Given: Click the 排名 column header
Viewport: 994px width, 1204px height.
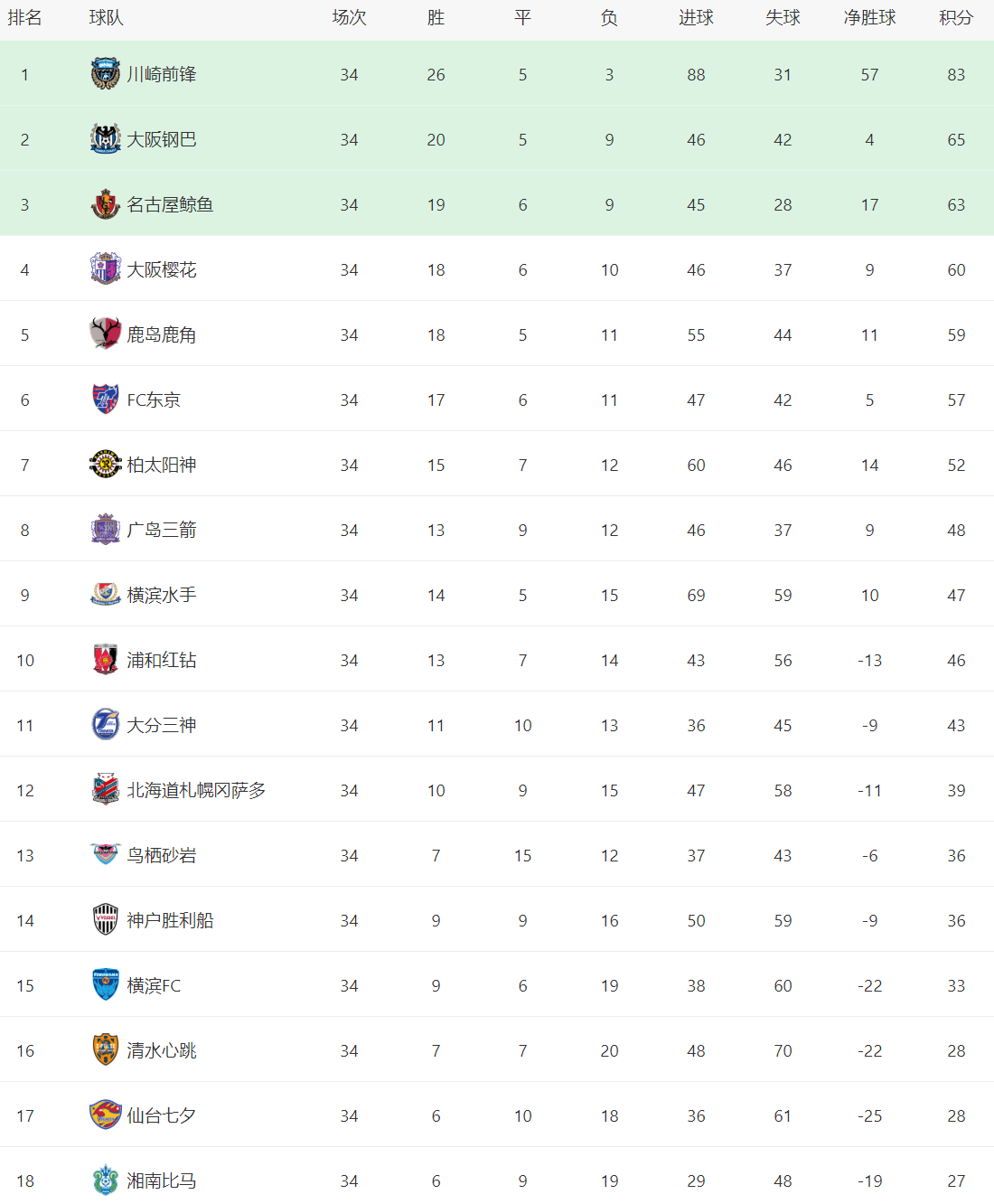Looking at the screenshot, I should click(x=25, y=18).
